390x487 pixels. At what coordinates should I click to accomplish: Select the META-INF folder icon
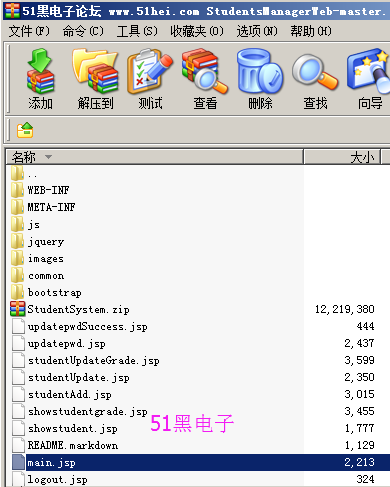pos(17,207)
